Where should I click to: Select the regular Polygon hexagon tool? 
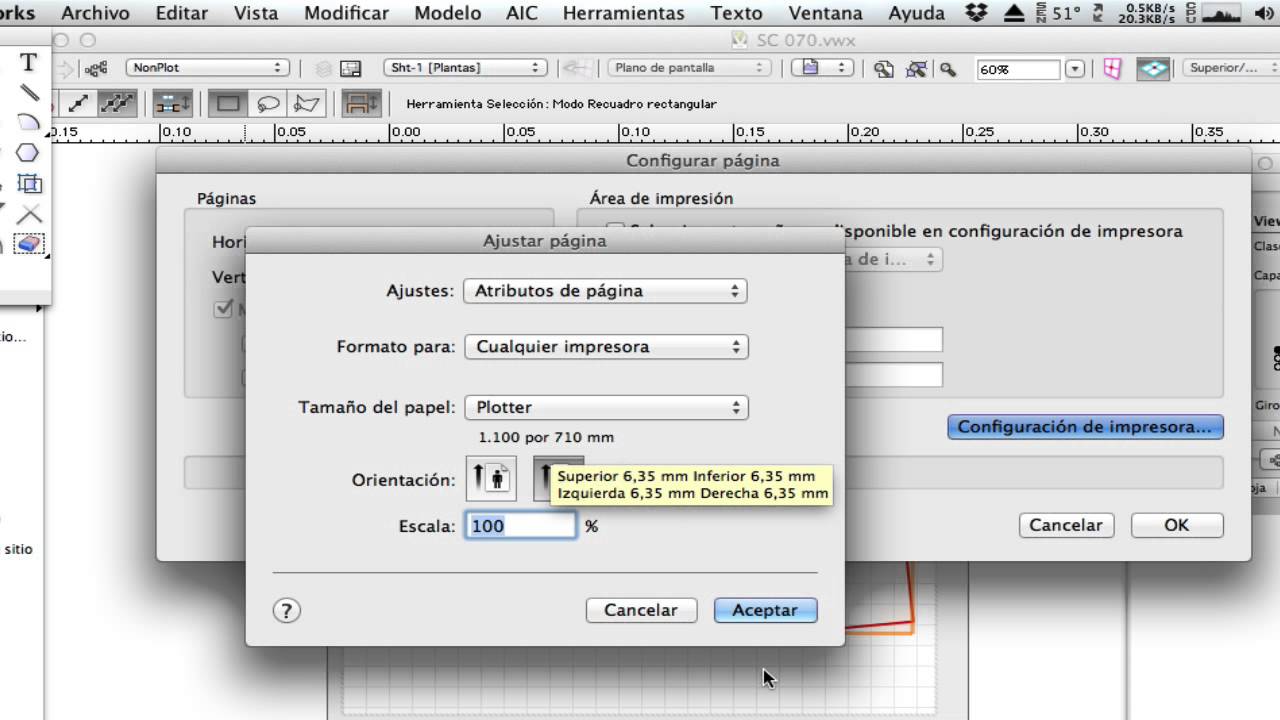click(29, 153)
